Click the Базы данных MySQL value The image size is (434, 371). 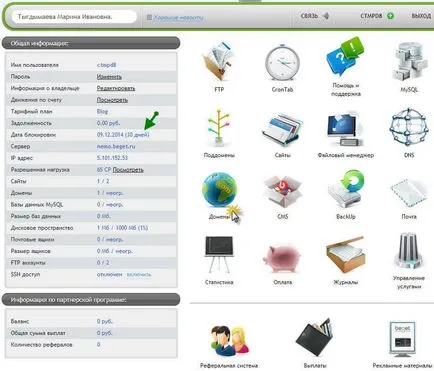coord(110,205)
